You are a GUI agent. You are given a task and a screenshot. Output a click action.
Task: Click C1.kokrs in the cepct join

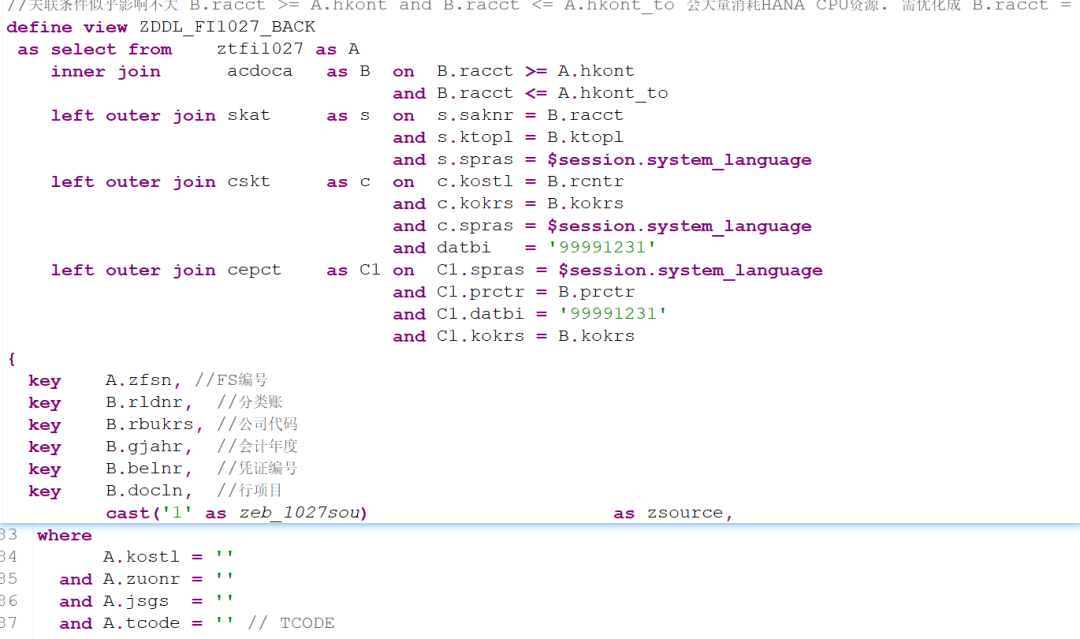[x=480, y=336]
